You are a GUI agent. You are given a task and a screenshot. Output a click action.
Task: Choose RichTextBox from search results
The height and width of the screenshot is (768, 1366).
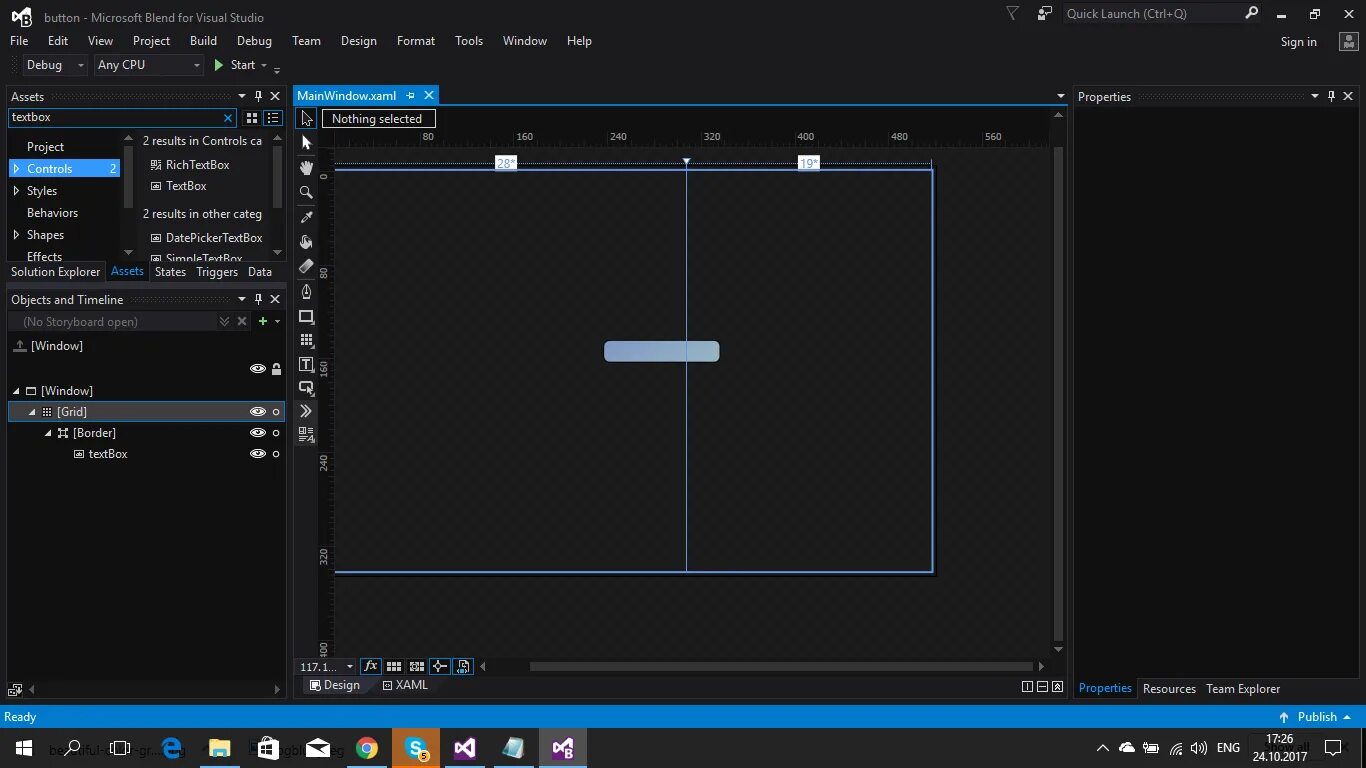pyautogui.click(x=197, y=165)
